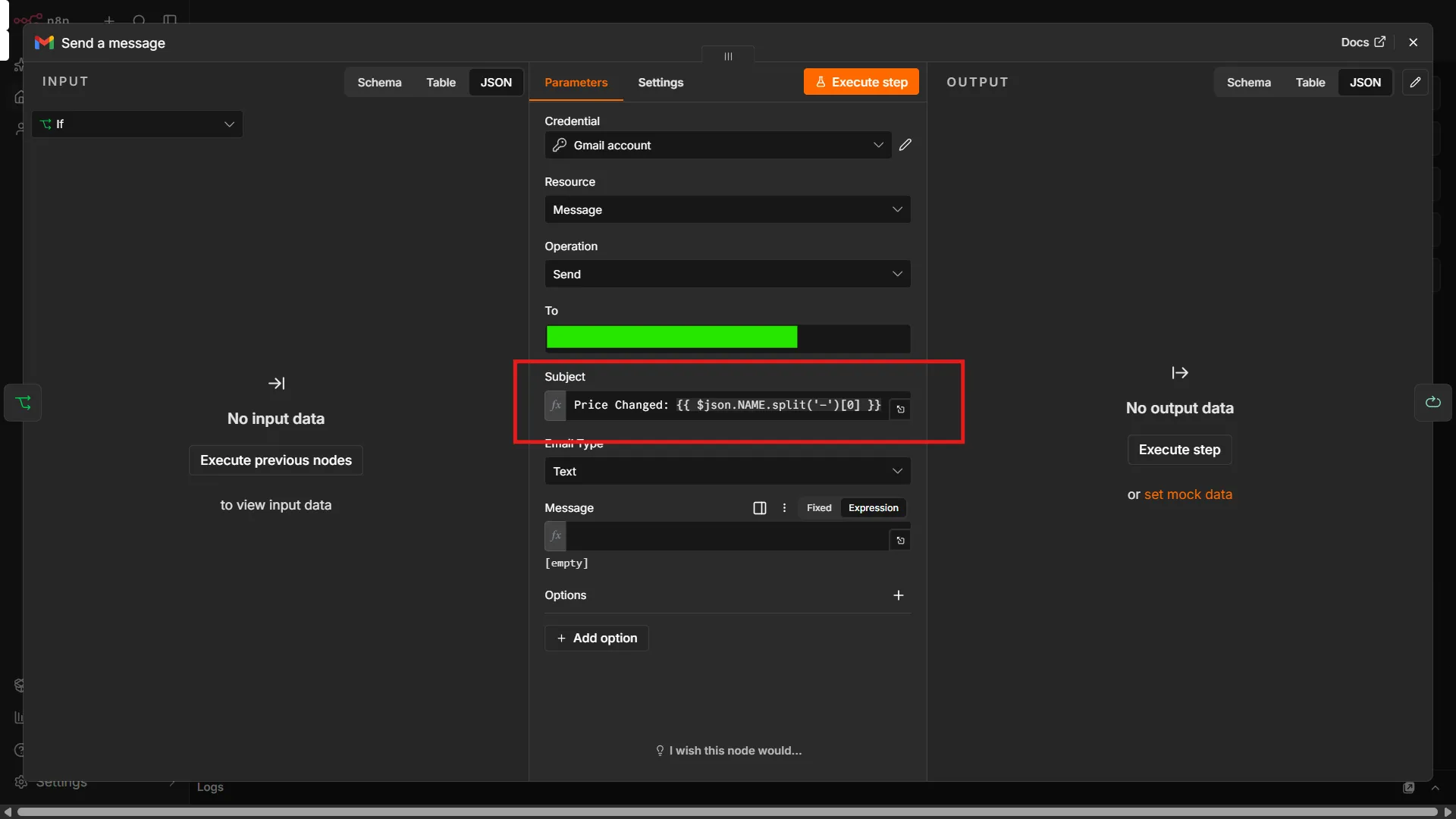Close the Send a message panel
Screen dimensions: 1456x819
point(1413,42)
